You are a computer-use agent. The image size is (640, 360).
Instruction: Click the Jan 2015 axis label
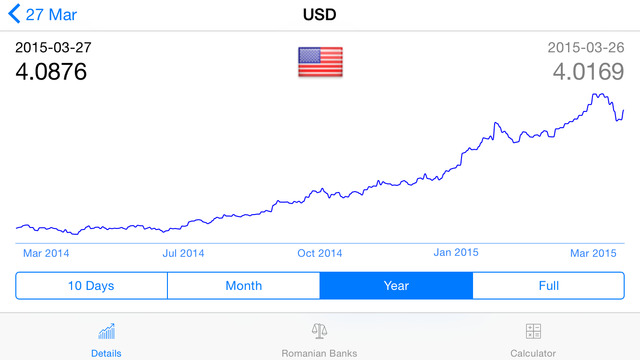click(x=456, y=253)
